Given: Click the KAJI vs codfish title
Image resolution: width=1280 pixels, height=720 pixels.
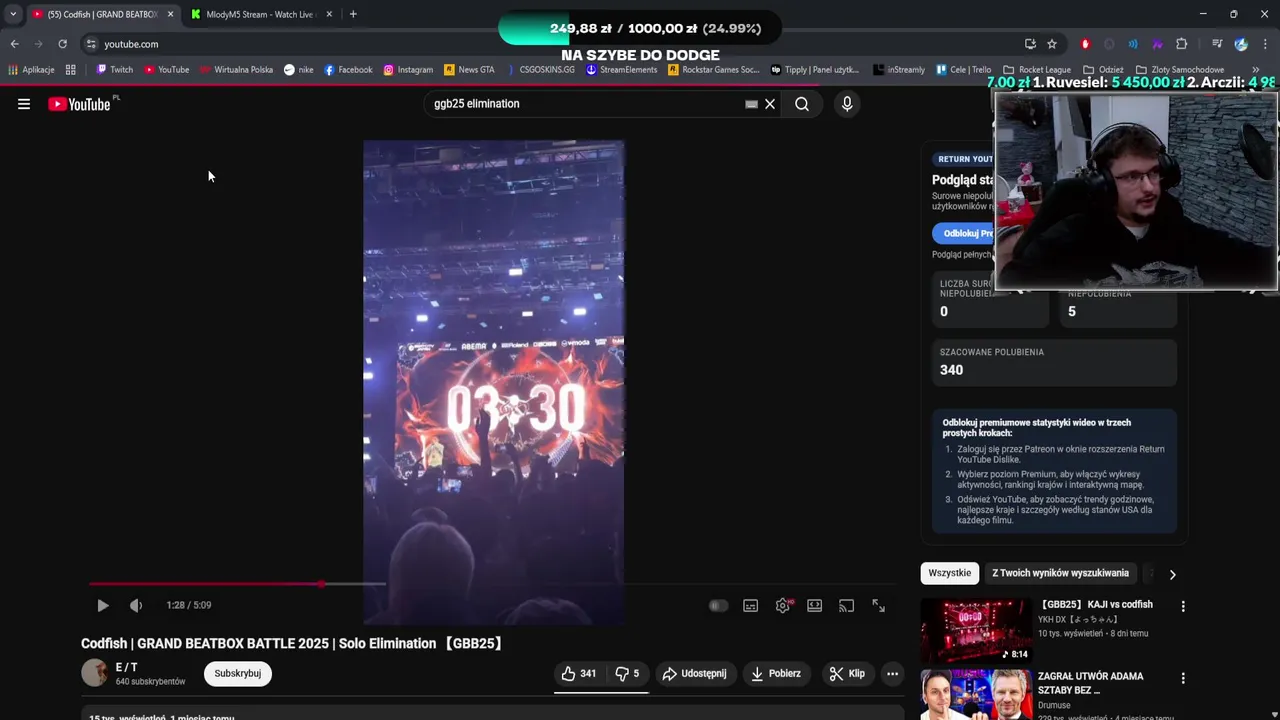Looking at the screenshot, I should point(1096,605).
